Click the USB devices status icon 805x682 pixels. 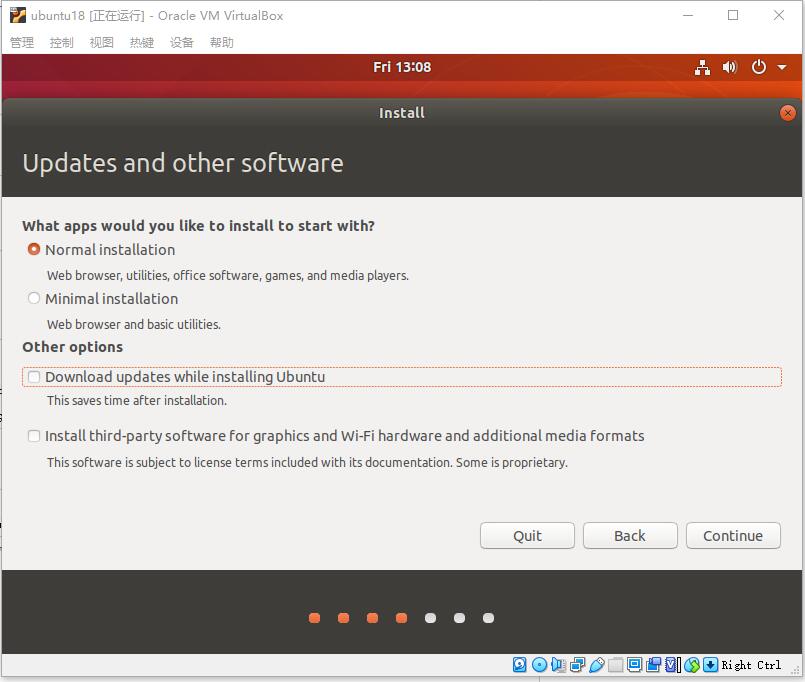tap(597, 665)
